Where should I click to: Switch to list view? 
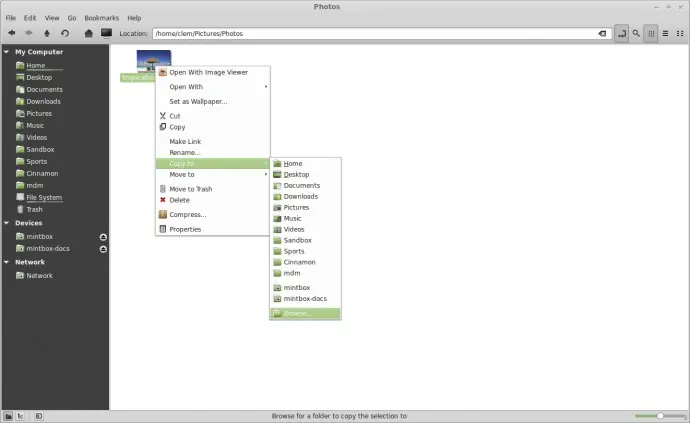click(x=665, y=33)
